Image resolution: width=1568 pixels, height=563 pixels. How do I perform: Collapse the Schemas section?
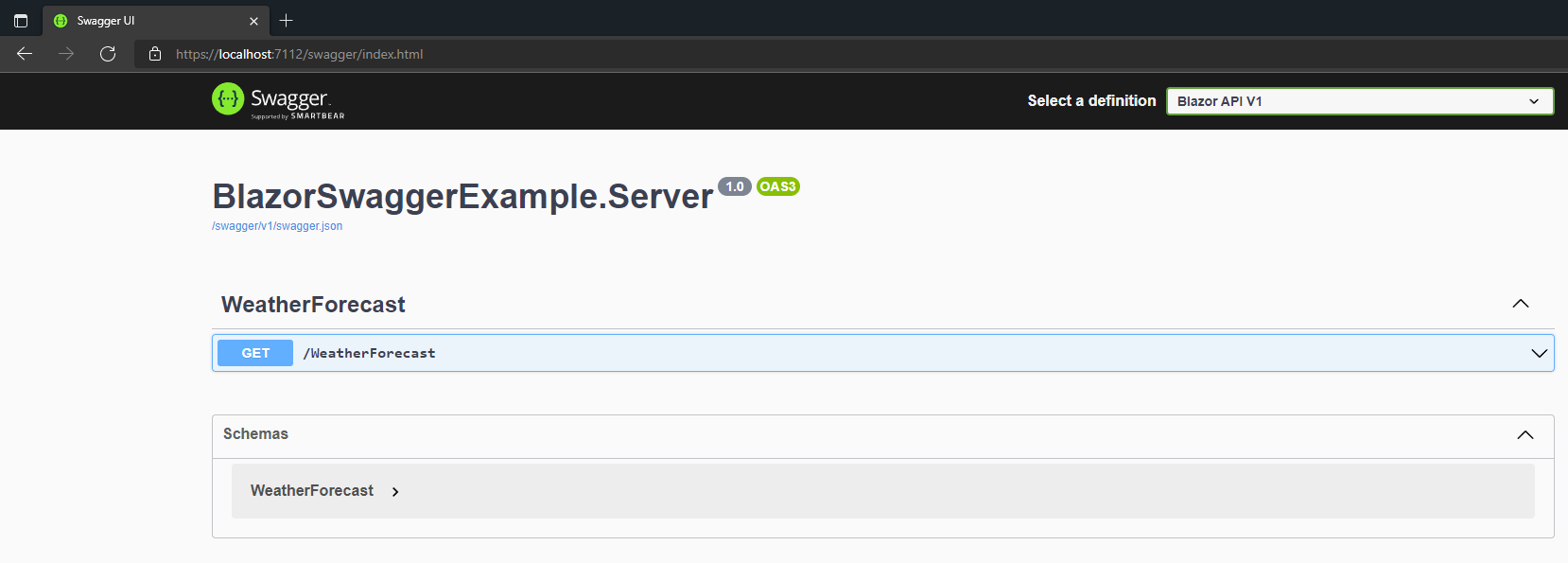(1524, 434)
